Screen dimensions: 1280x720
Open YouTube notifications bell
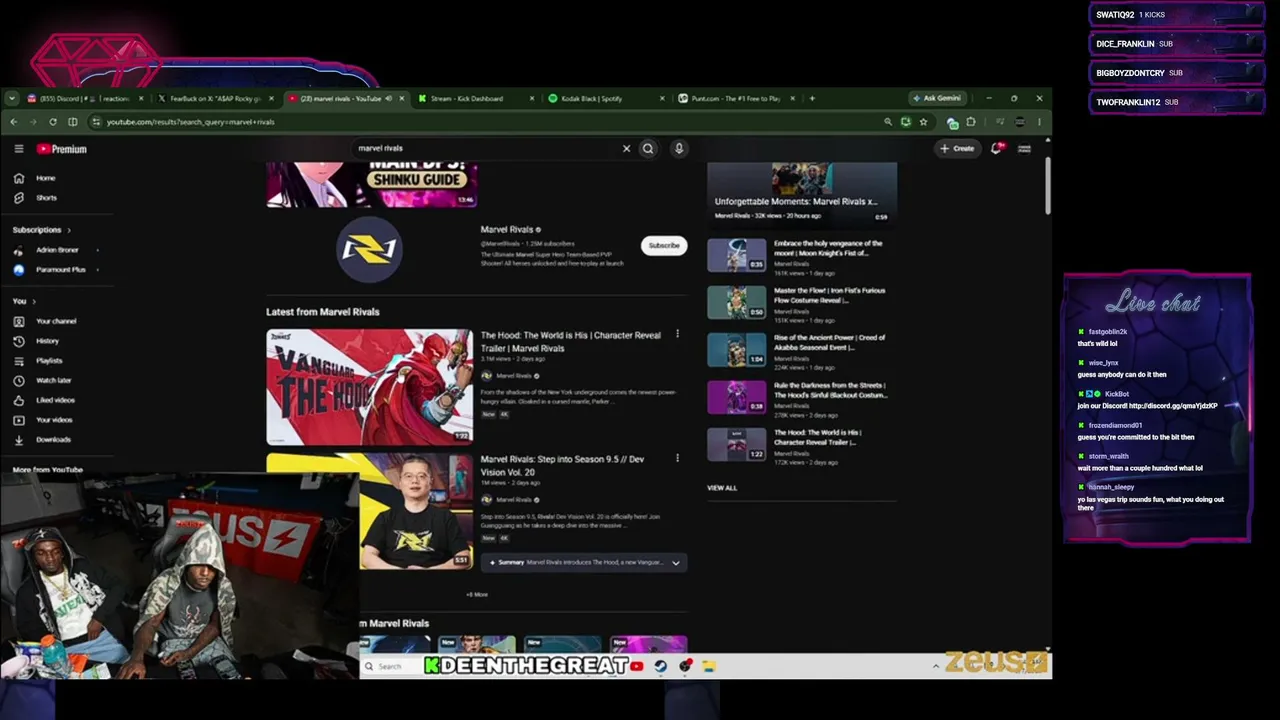coord(996,148)
